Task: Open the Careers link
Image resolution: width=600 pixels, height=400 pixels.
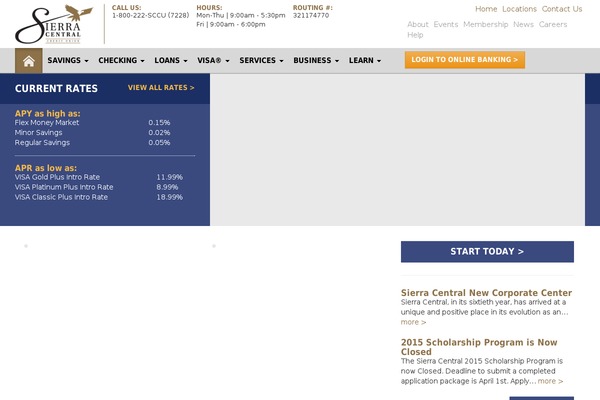Action: click(553, 24)
